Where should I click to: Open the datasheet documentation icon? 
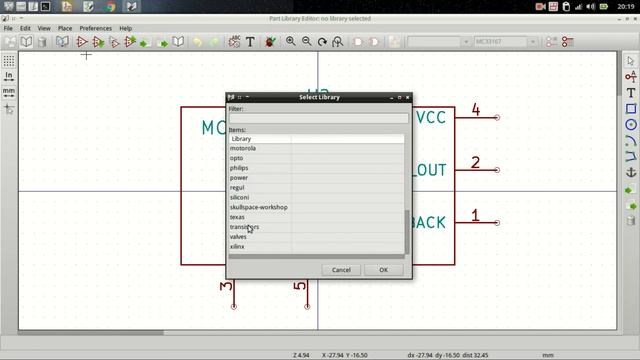point(394,42)
